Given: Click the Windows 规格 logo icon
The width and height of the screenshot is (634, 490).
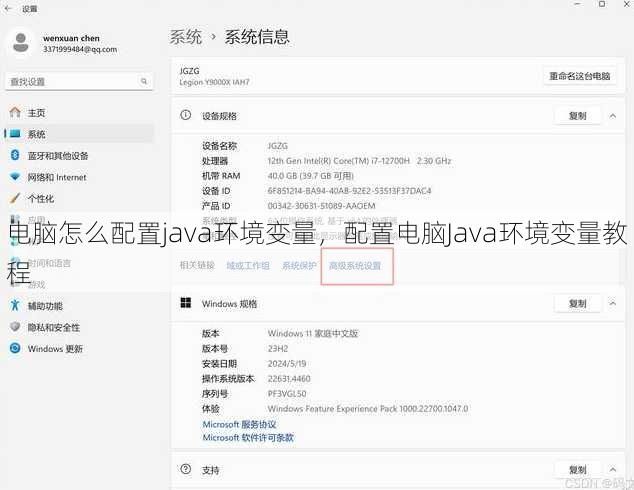Looking at the screenshot, I should tap(186, 303).
